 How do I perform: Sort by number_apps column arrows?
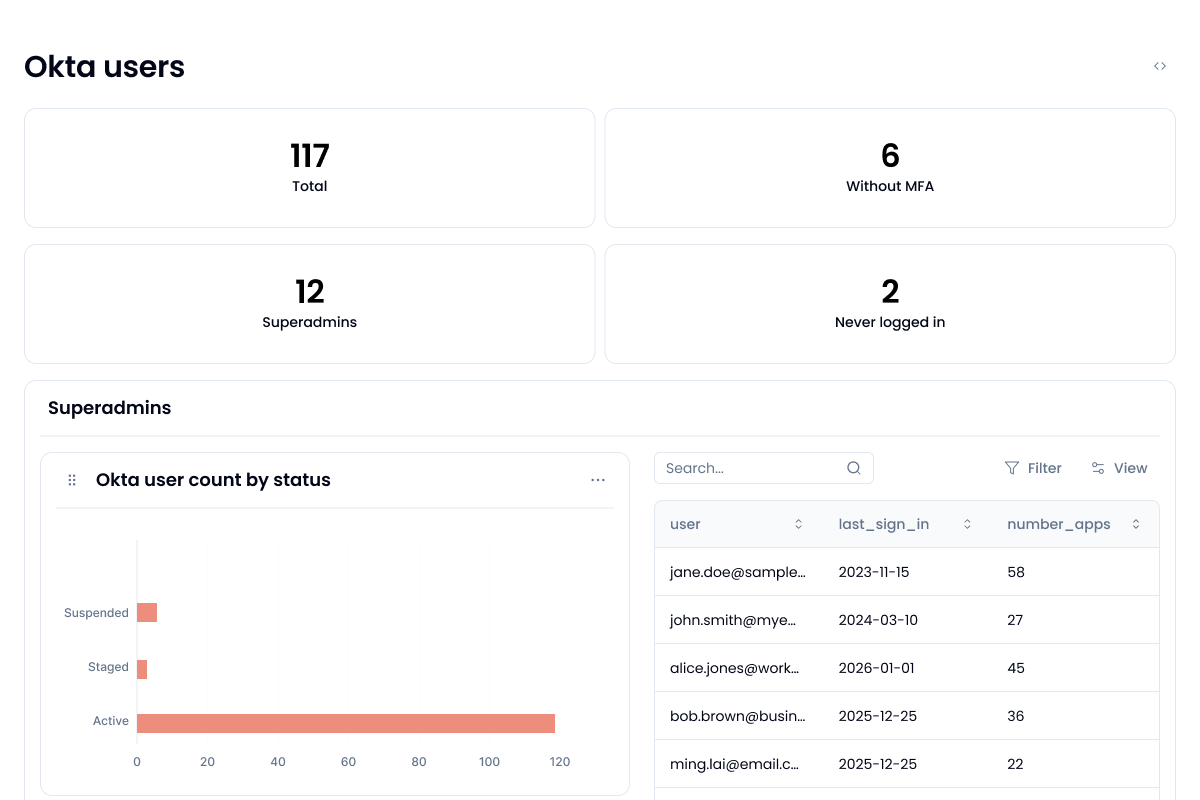pos(1136,524)
